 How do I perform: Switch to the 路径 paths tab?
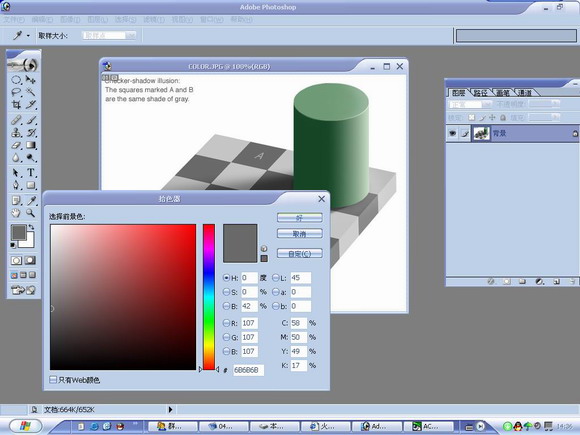pyautogui.click(x=480, y=93)
